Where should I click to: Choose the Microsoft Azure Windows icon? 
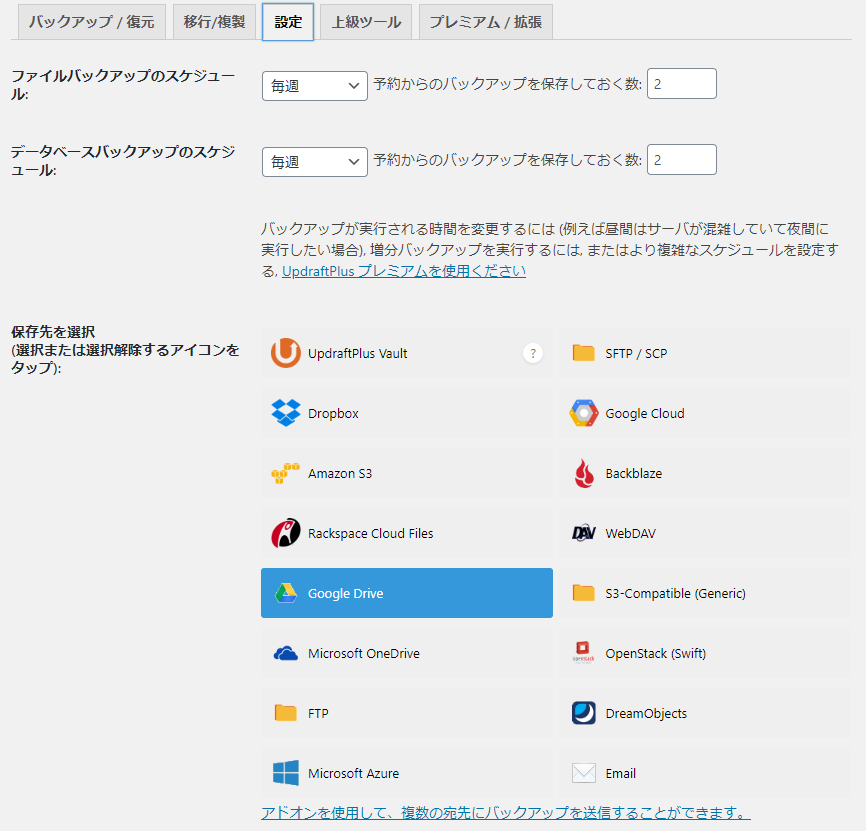[286, 772]
